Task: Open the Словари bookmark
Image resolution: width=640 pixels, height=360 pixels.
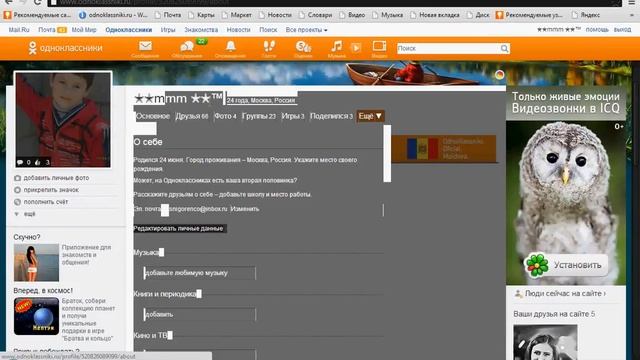Action: [315, 15]
